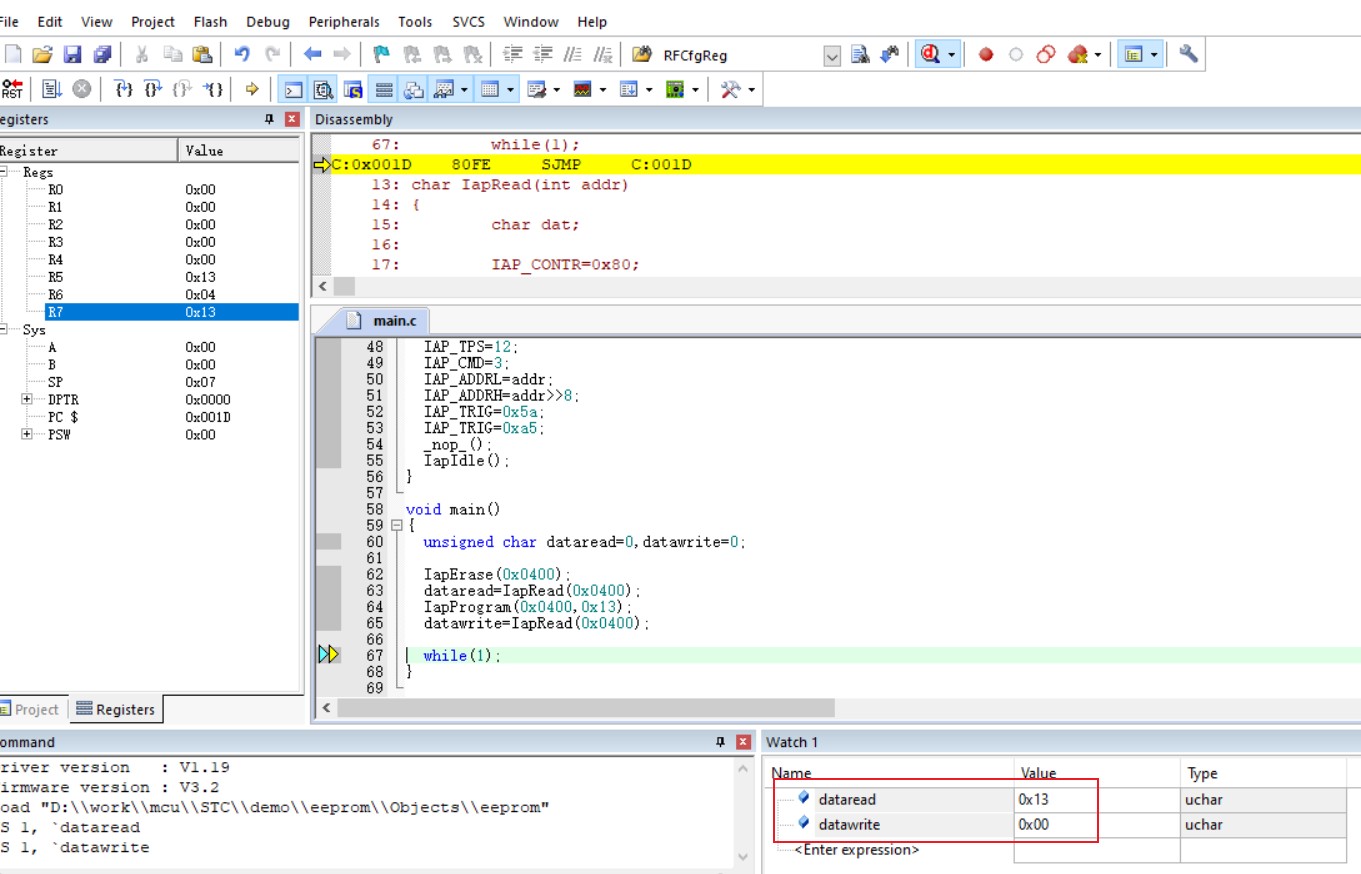The height and width of the screenshot is (874, 1361).
Task: Open Toolbox dropdown arrow
Action: click(751, 89)
